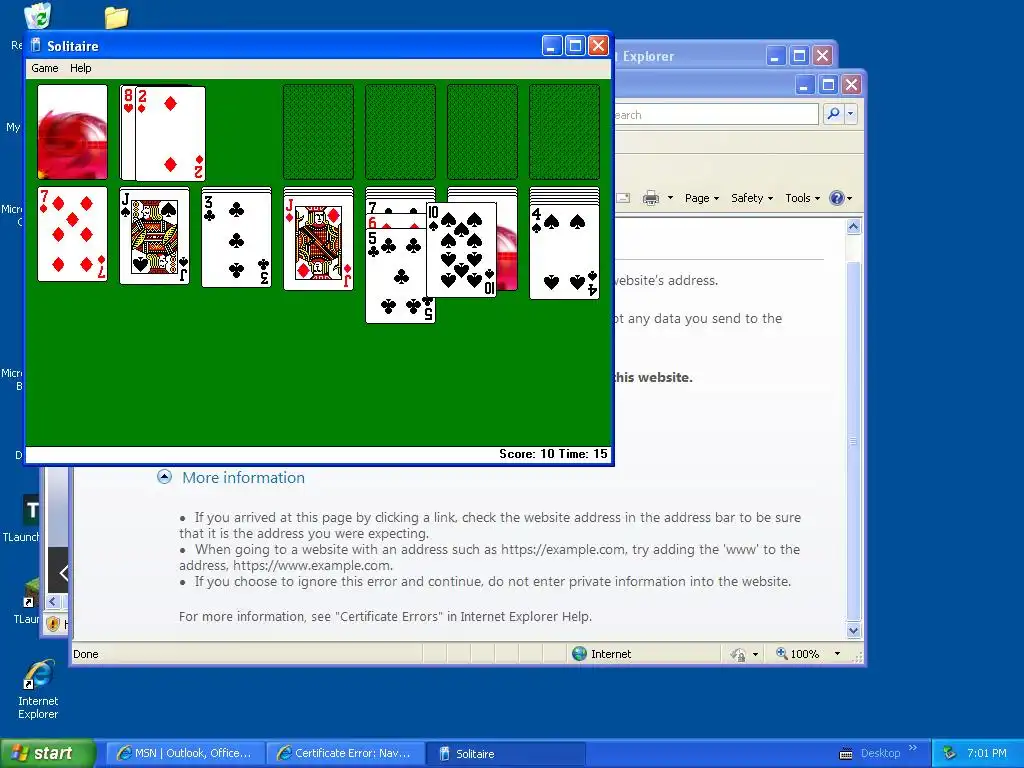Expand the zoom level dropdown arrow
Image resolution: width=1024 pixels, height=768 pixels.
[x=837, y=654]
